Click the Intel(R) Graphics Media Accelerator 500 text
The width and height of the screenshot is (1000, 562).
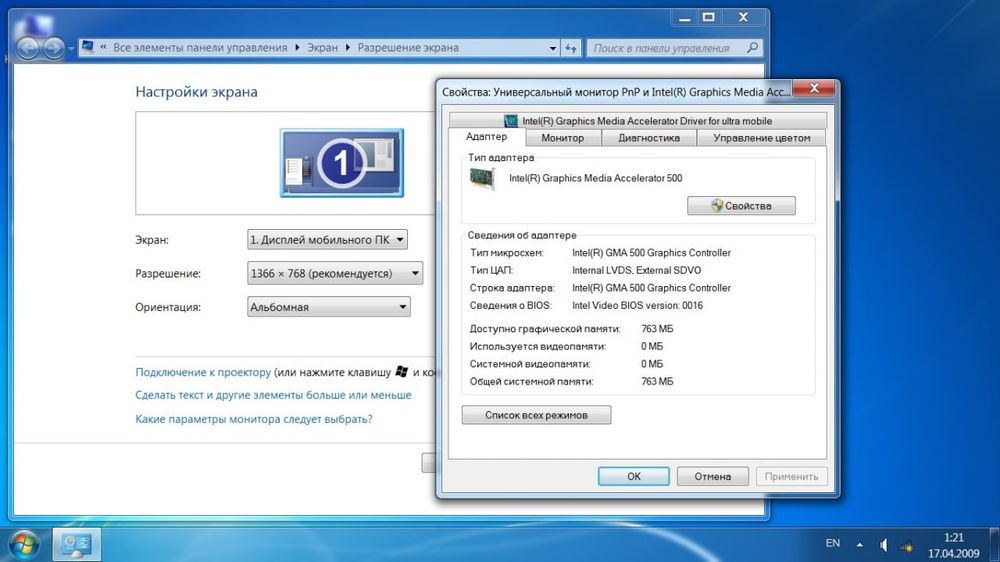[596, 178]
